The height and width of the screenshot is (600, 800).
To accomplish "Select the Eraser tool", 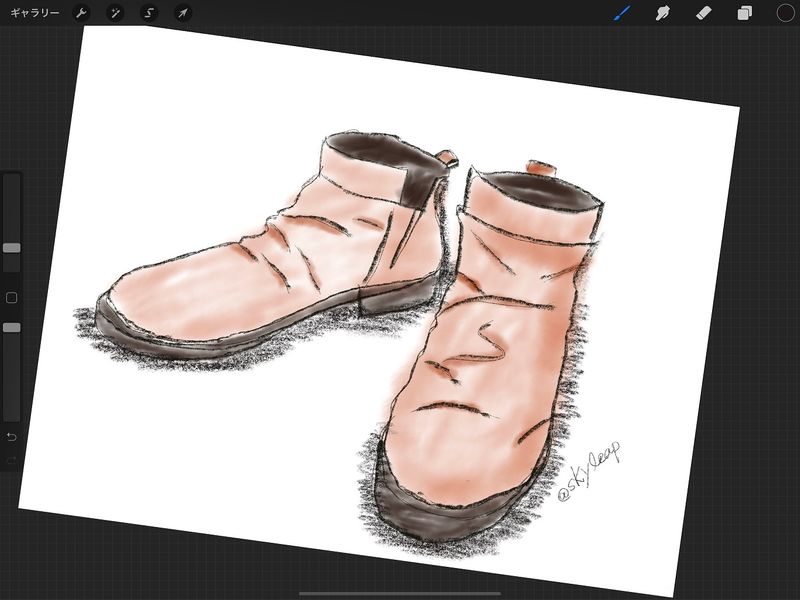I will click(702, 13).
